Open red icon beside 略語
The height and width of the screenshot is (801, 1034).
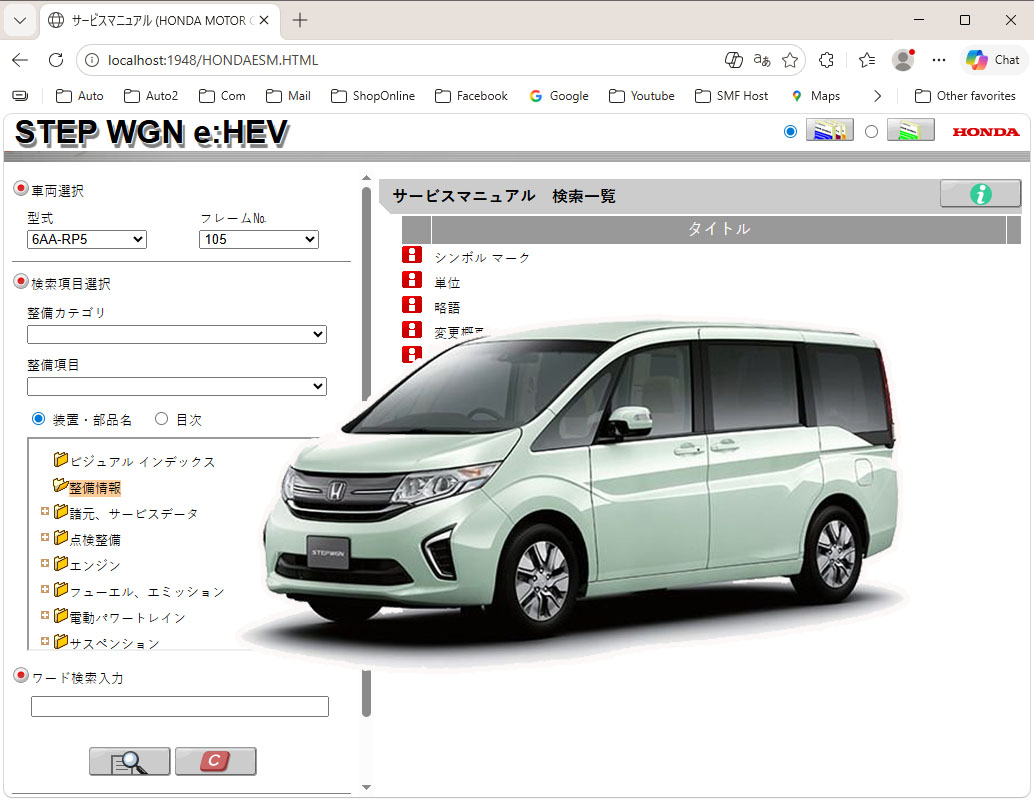click(412, 305)
